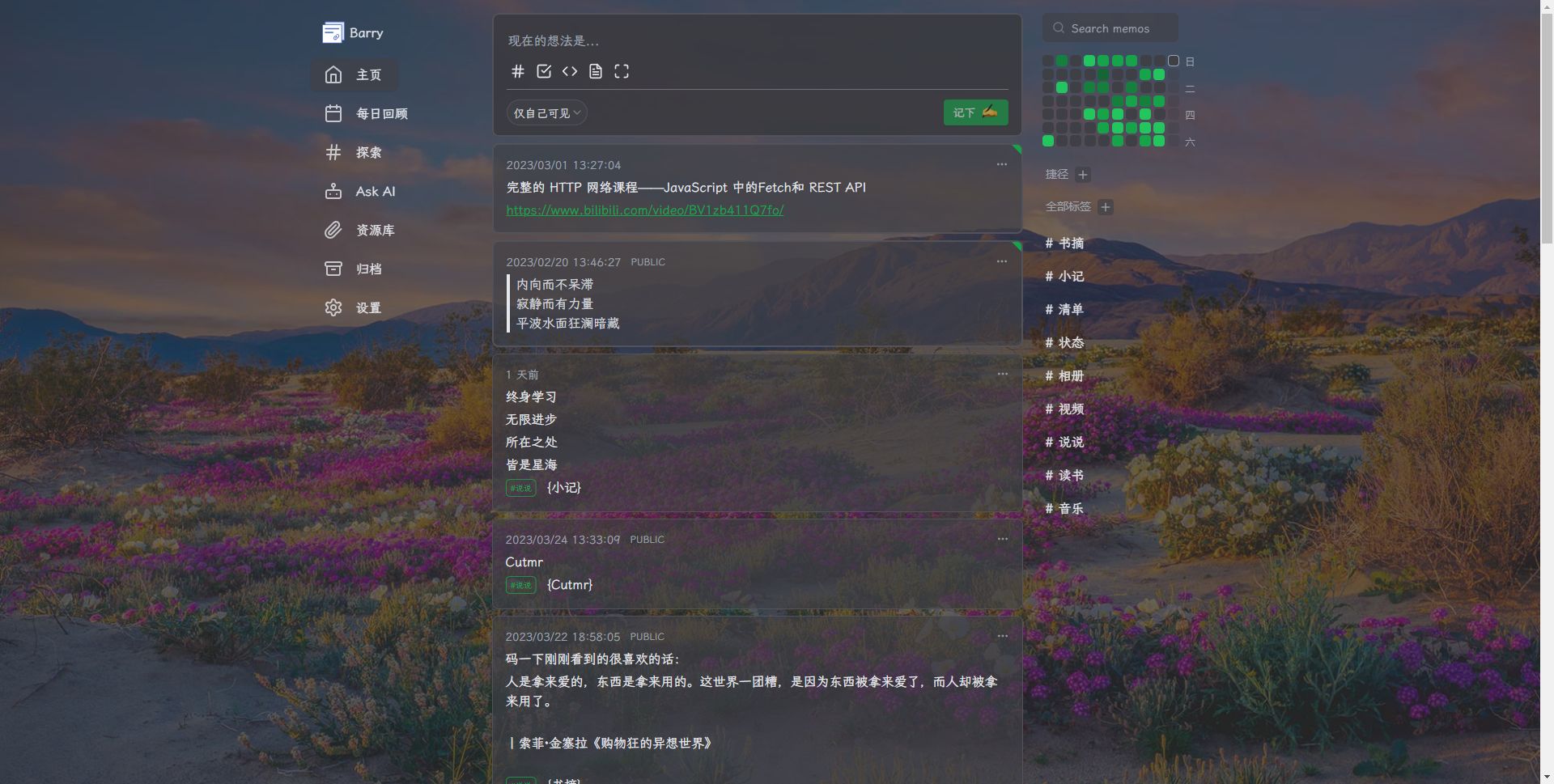
Task: Insert a tag using the # editor icon
Action: [x=518, y=71]
